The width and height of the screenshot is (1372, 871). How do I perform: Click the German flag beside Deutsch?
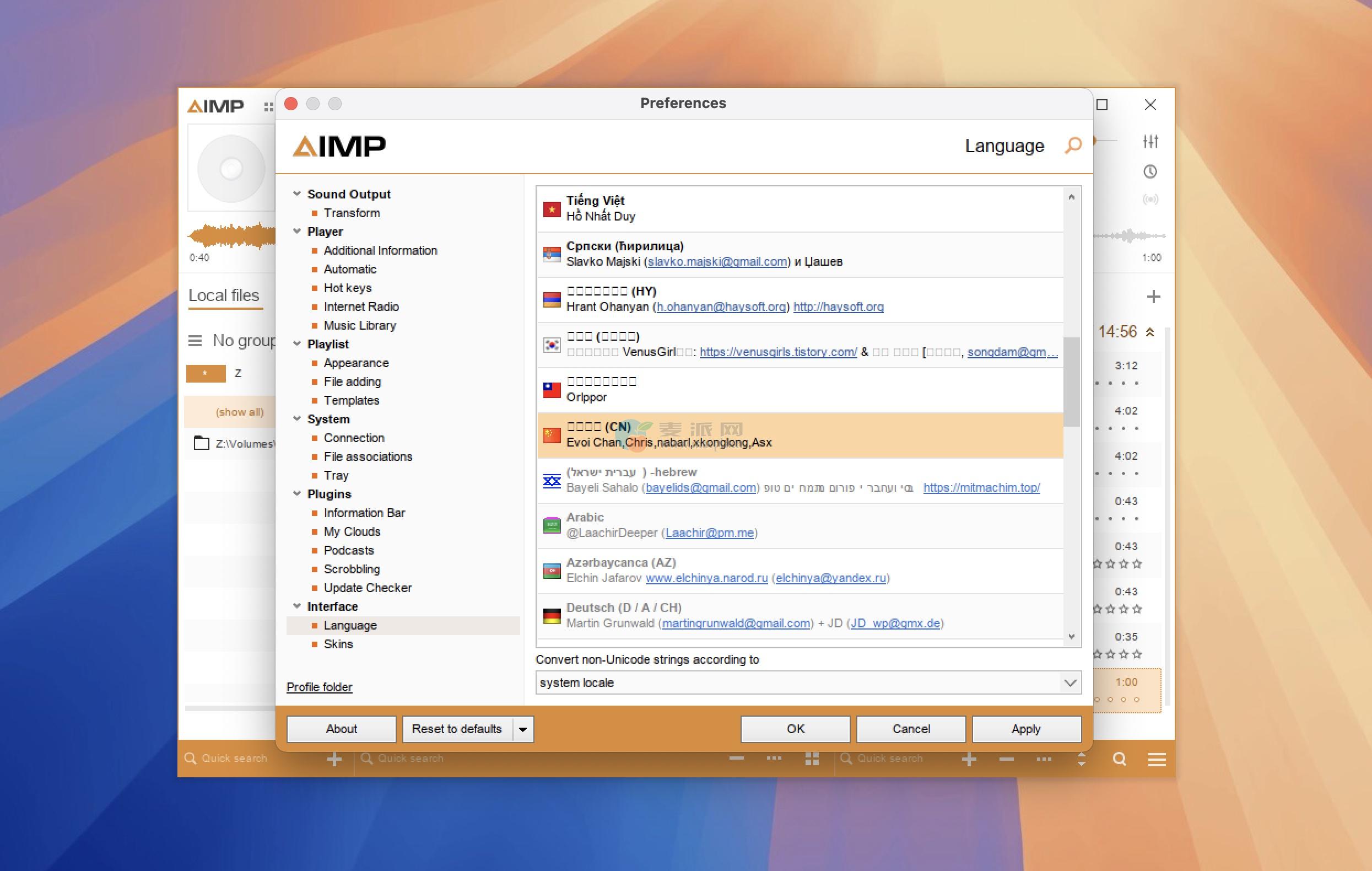[x=552, y=616]
